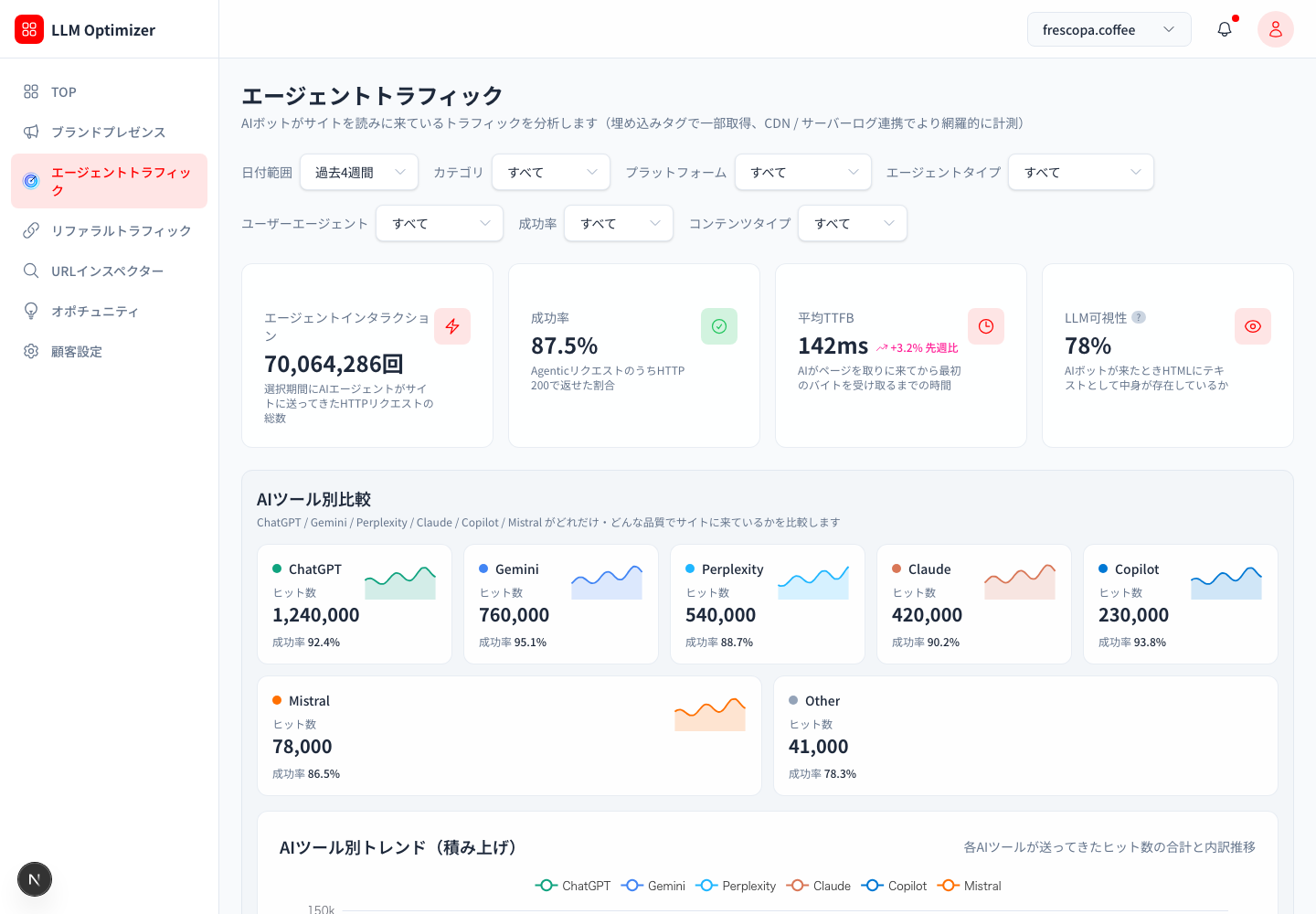Click the ChatGPT sparkline chart
This screenshot has width=1316, height=914.
400,582
